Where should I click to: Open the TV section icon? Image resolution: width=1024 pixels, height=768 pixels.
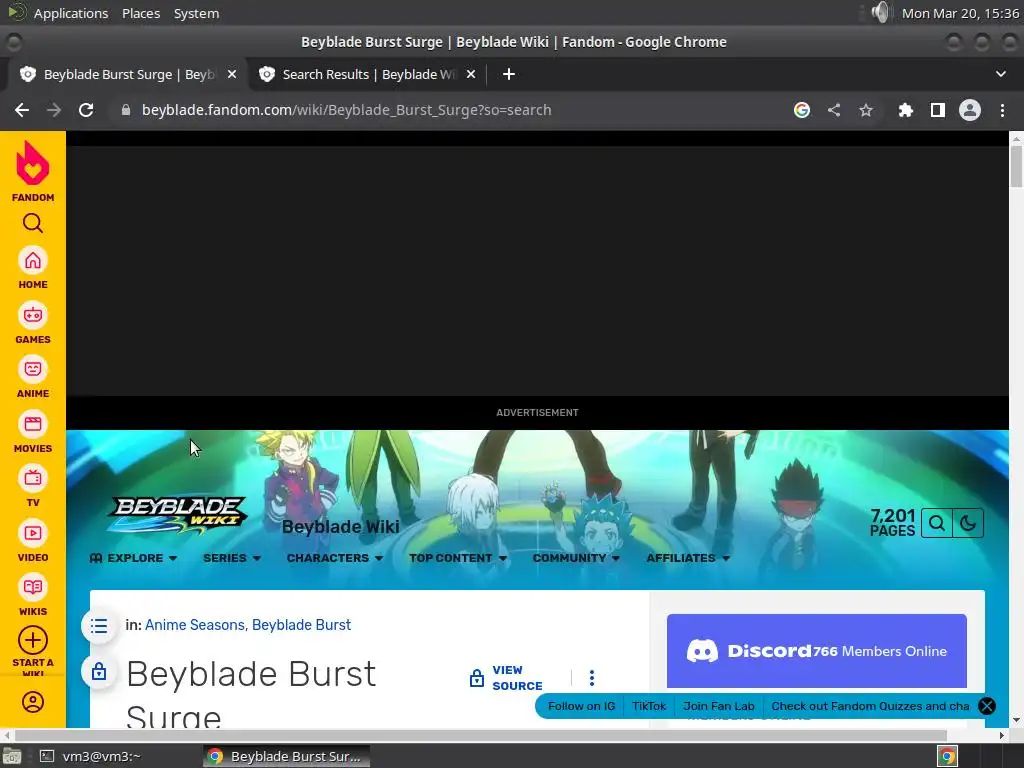(33, 486)
